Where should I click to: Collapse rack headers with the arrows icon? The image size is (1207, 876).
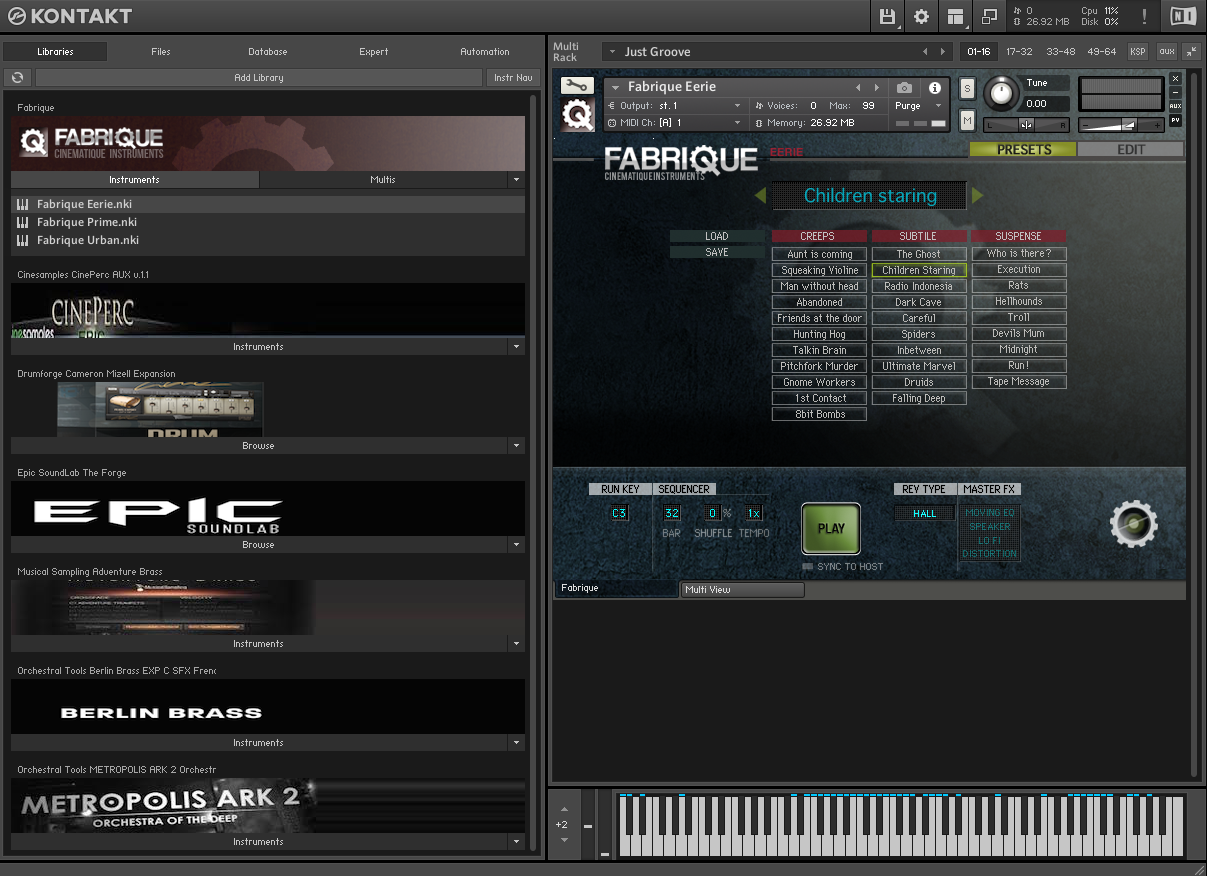tap(1191, 52)
